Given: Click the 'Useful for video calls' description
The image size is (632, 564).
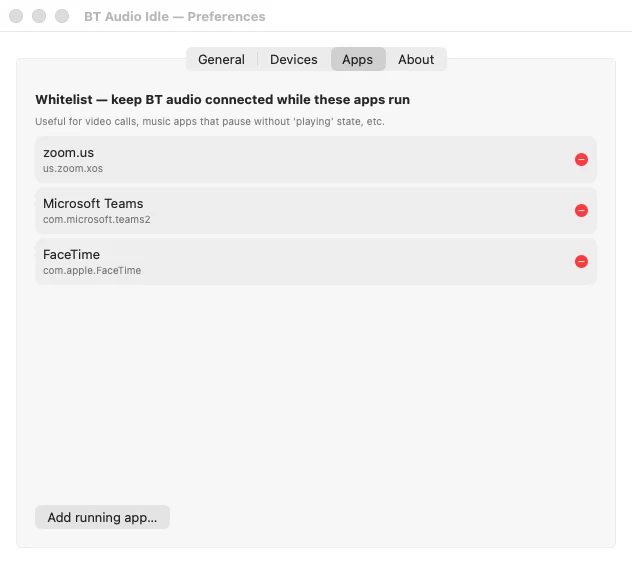Looking at the screenshot, I should tap(210, 121).
